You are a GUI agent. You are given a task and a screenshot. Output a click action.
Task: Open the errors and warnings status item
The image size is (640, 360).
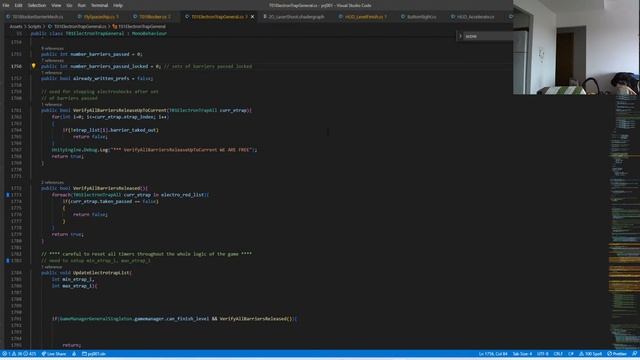click(x=19, y=354)
